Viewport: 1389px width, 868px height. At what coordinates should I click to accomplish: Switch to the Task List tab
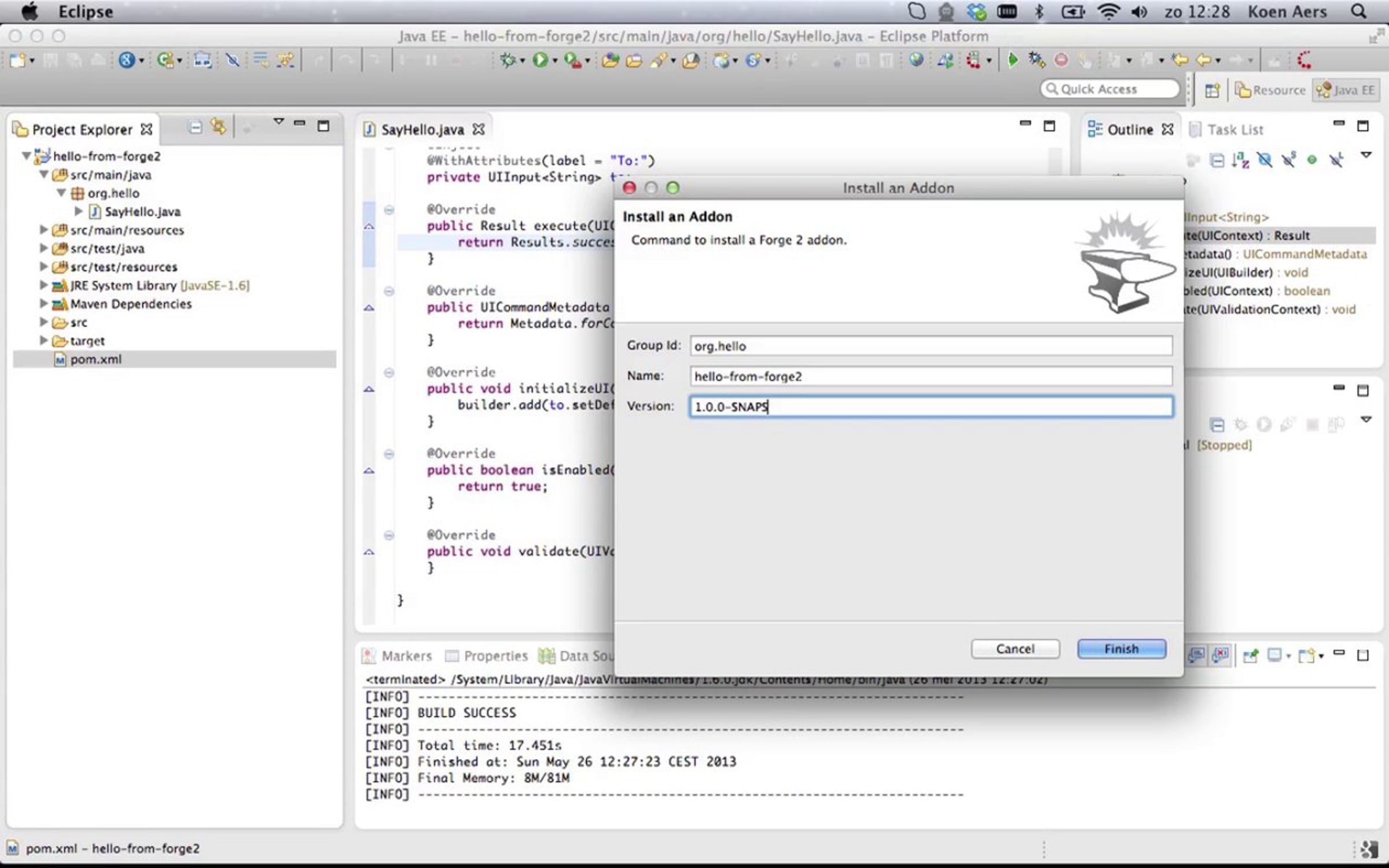1227,130
